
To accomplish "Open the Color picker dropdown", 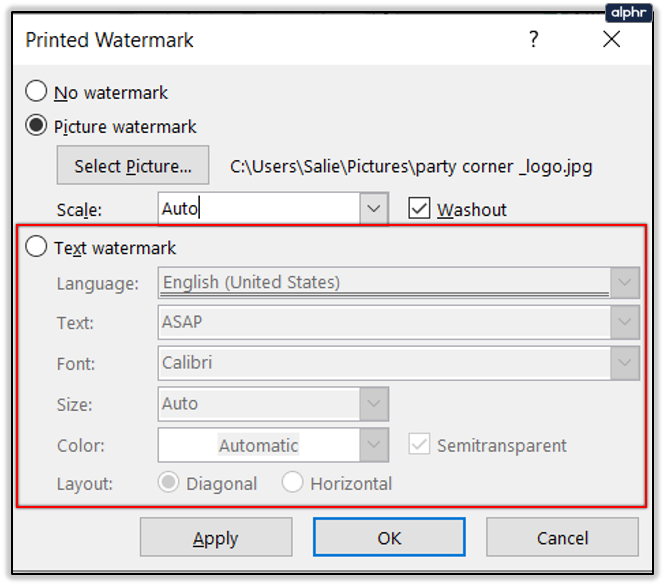I will point(374,445).
